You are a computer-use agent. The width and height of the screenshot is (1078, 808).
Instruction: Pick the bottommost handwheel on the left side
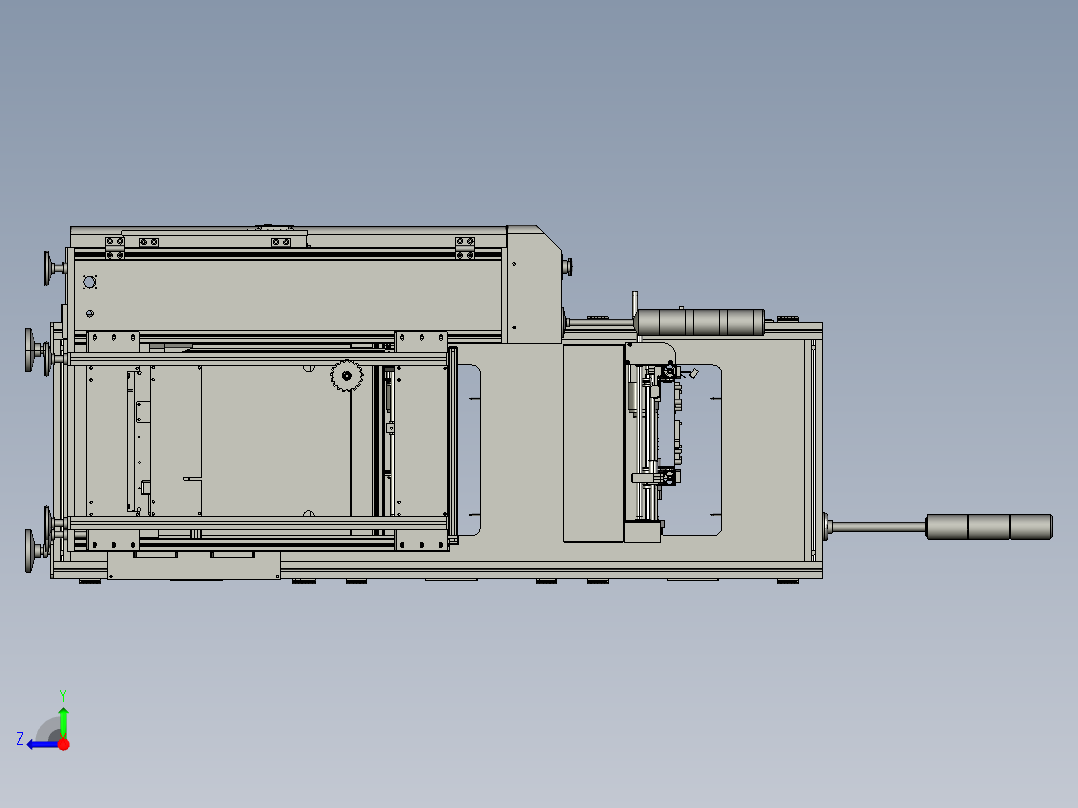pos(30,550)
